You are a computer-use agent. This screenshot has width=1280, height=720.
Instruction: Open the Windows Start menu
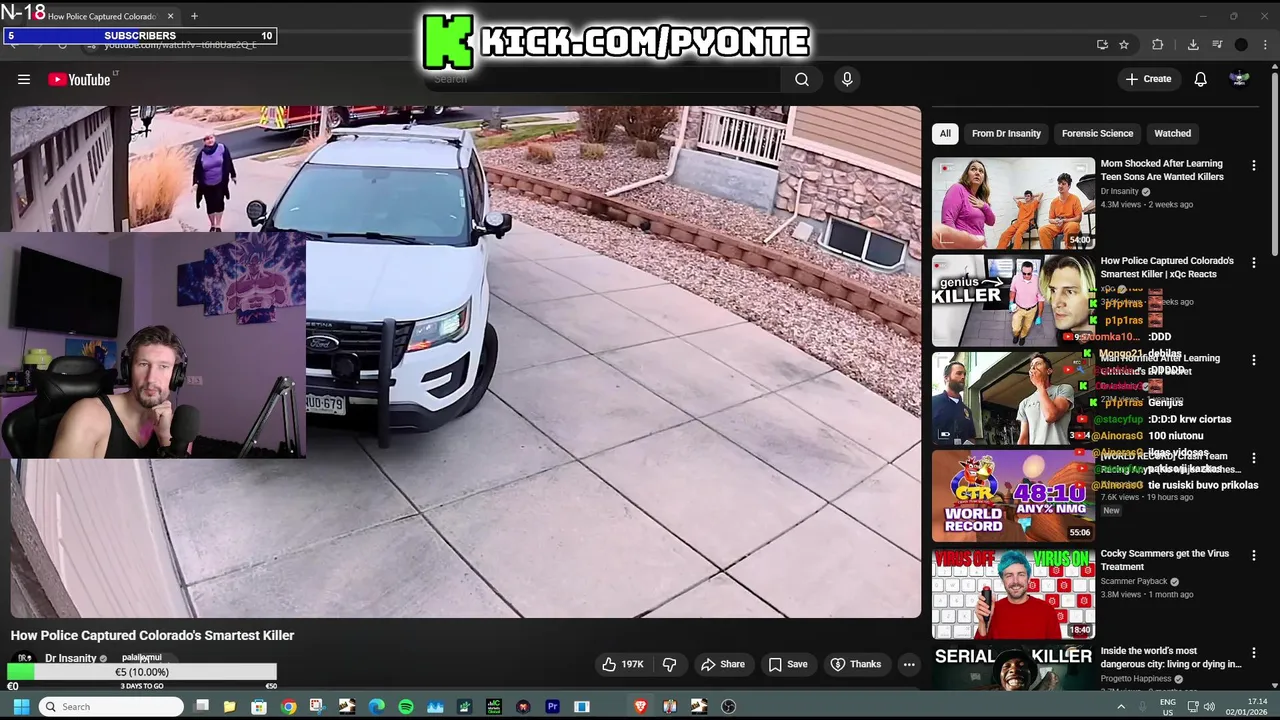point(21,706)
